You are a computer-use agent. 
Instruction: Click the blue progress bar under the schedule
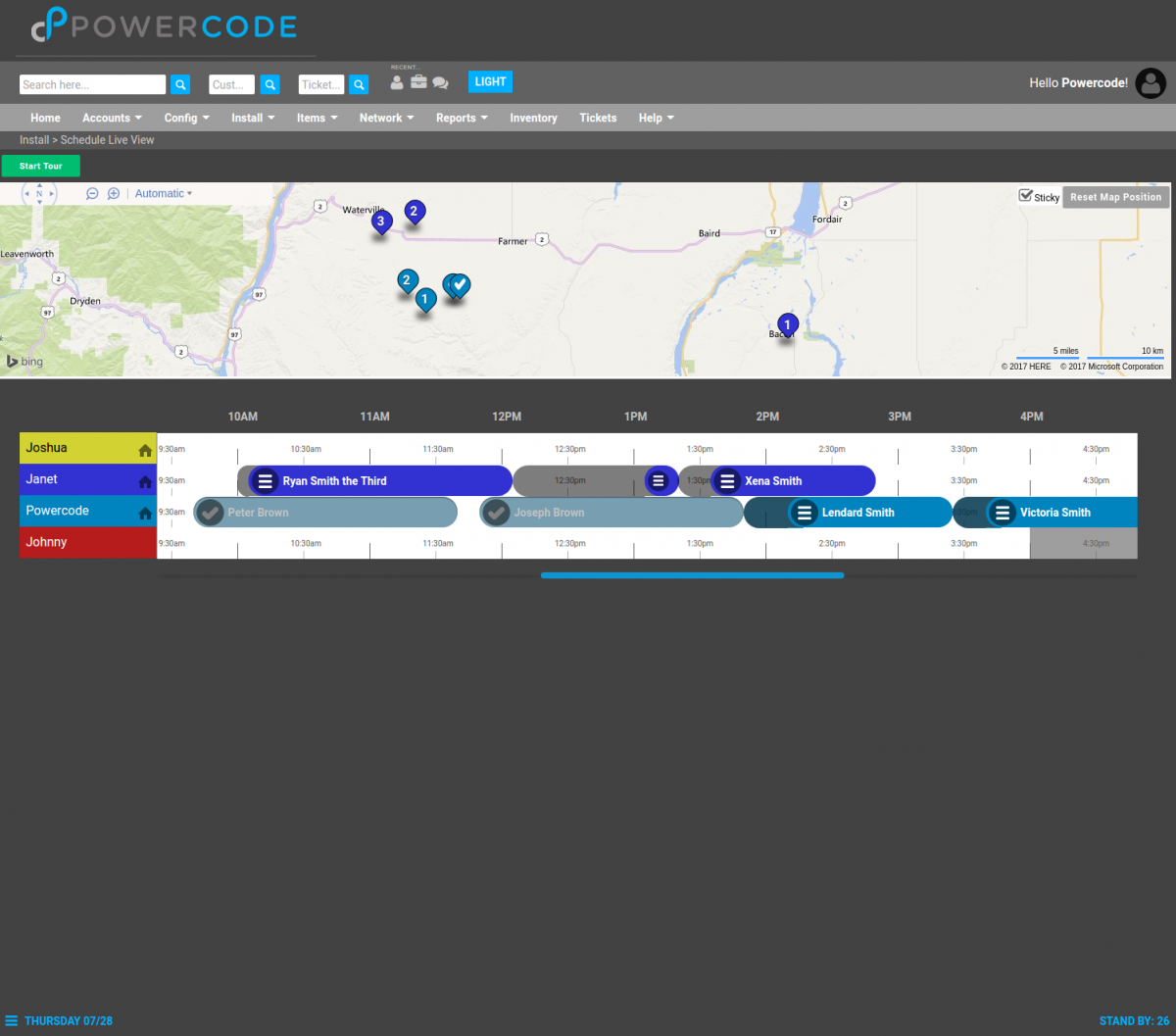[x=692, y=574]
